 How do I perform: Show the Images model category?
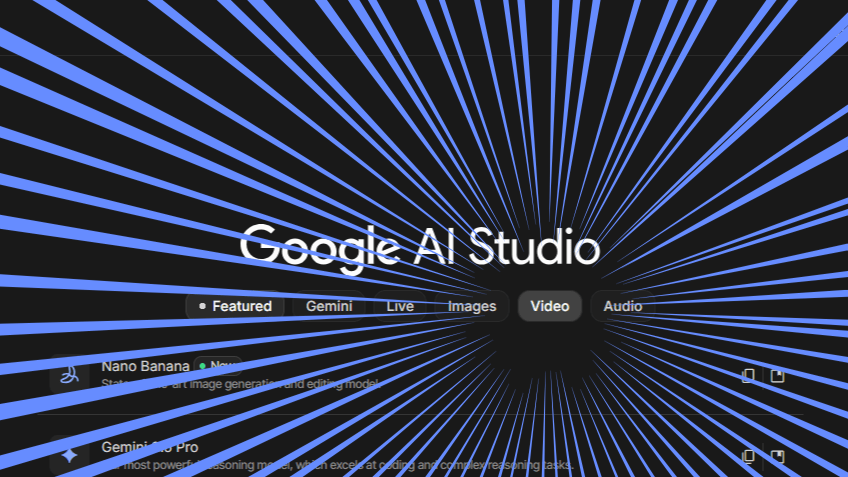[x=472, y=306]
